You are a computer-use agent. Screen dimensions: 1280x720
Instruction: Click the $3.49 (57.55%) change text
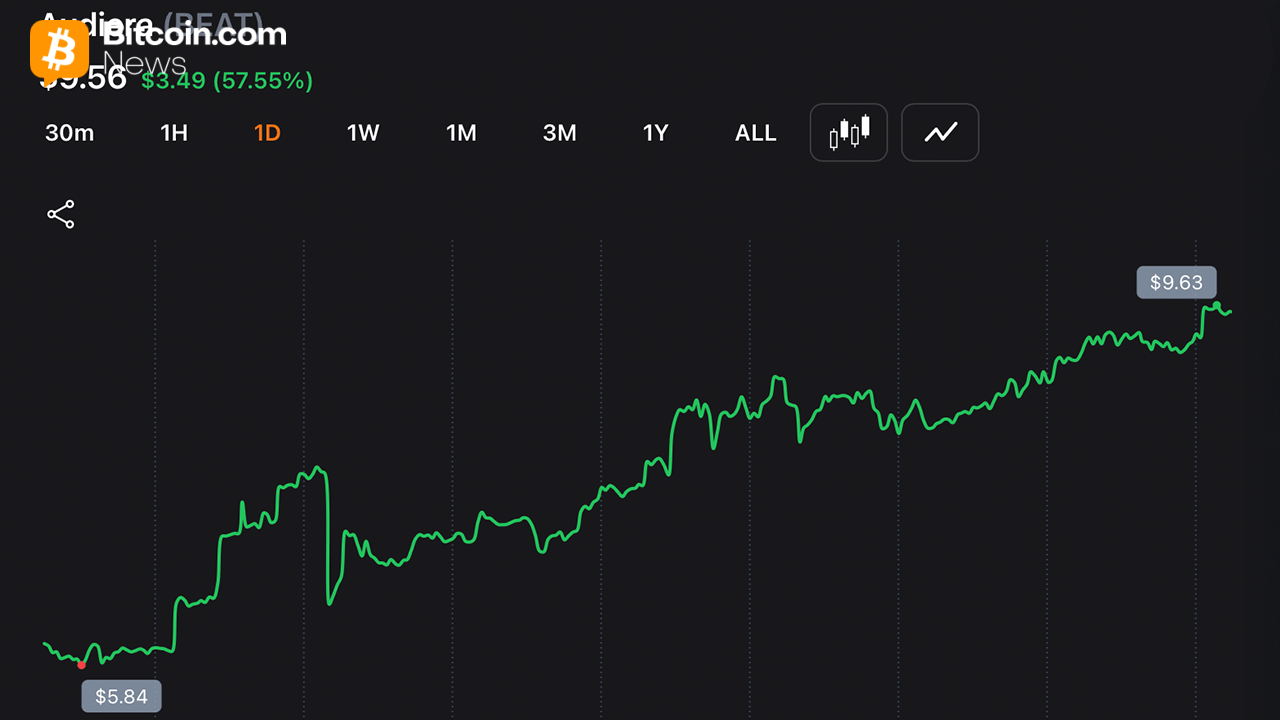click(x=227, y=81)
